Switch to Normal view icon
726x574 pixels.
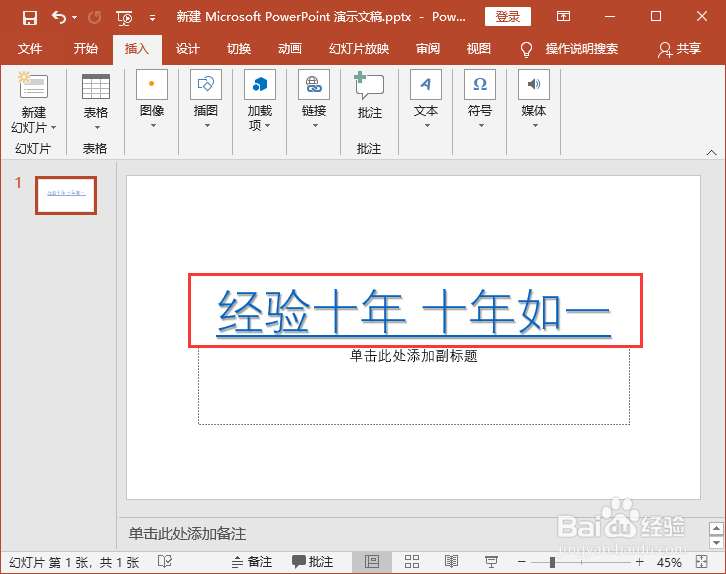pos(372,562)
